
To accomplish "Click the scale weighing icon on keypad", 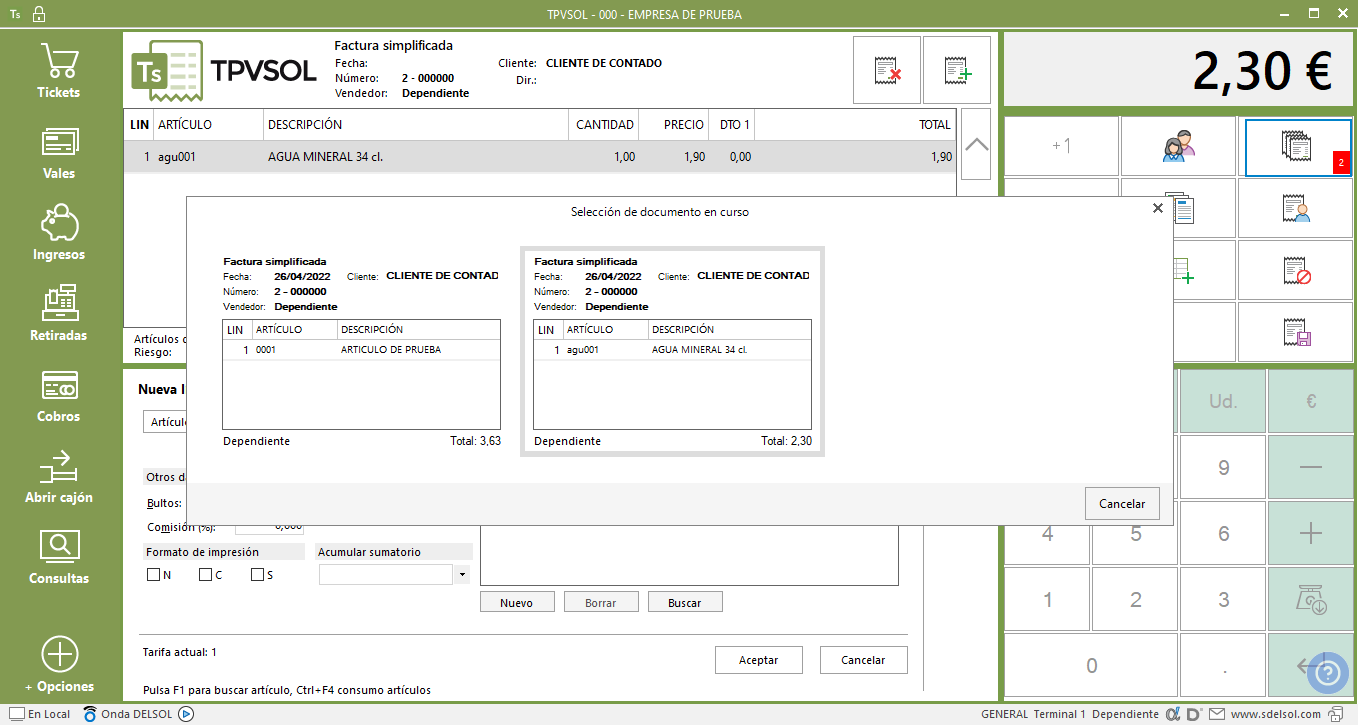I will [1310, 600].
